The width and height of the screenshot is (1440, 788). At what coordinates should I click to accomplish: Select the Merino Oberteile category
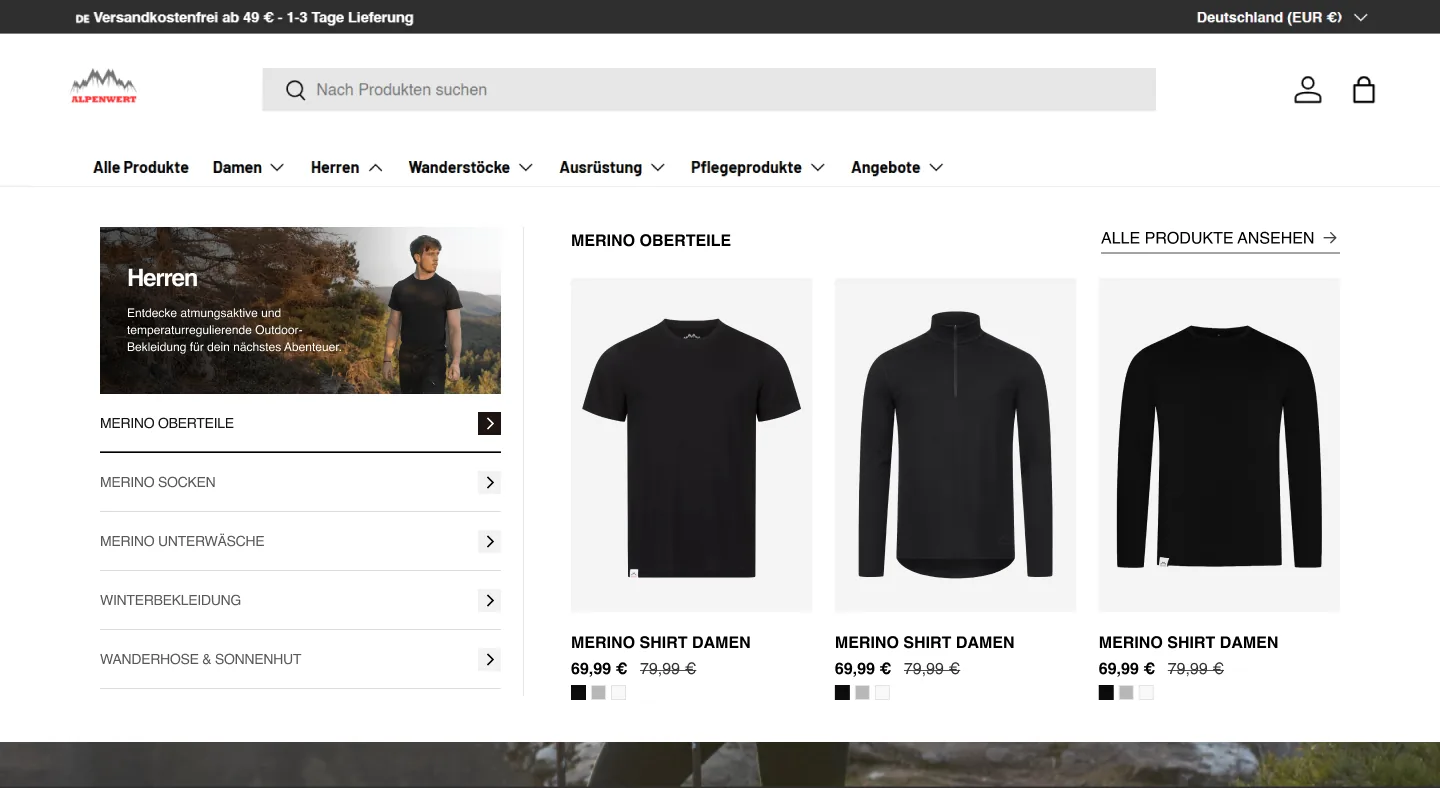coord(300,423)
